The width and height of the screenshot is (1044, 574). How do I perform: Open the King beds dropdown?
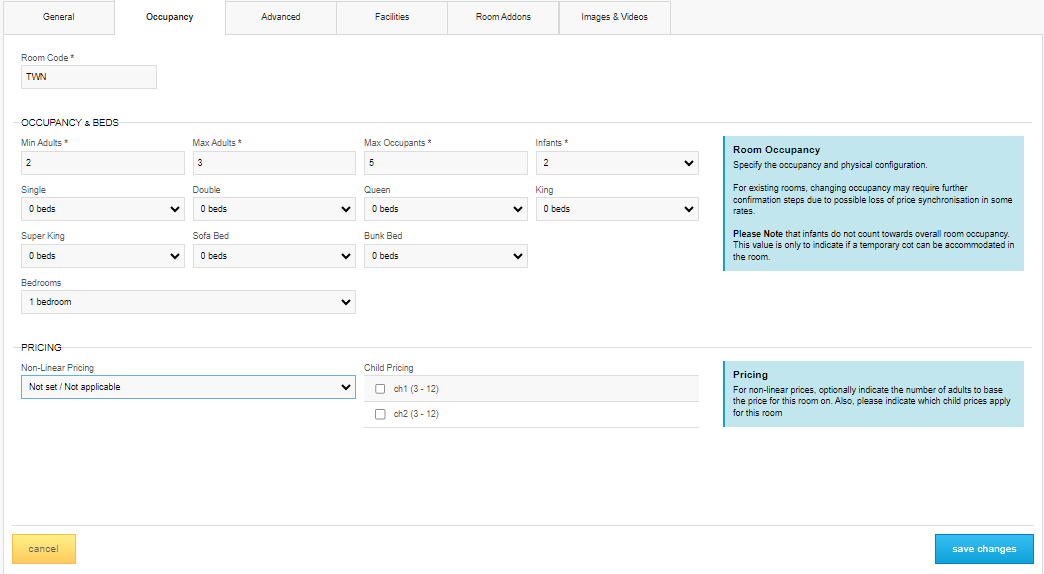(617, 209)
